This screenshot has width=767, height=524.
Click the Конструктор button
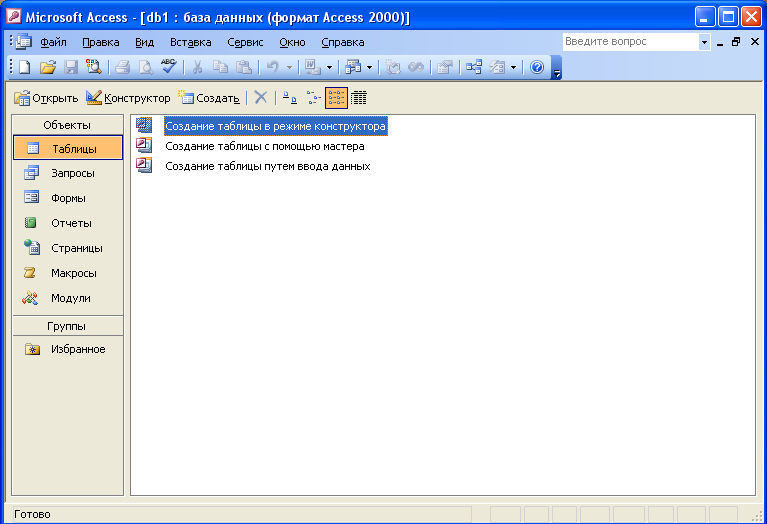pyautogui.click(x=128, y=98)
